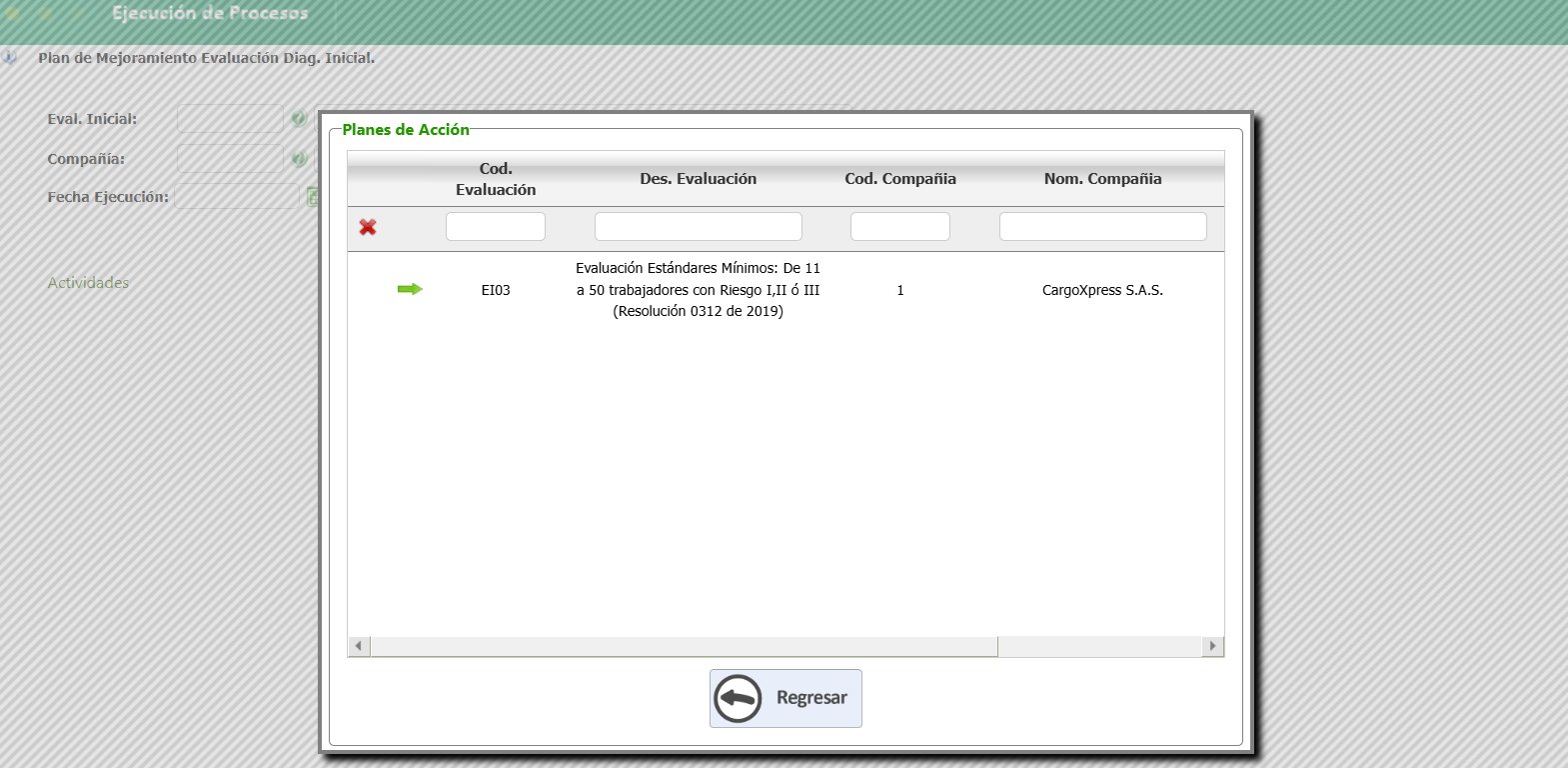Open the Eval. Inicial lookup help icon
The width and height of the screenshot is (1568, 768).
299,119
